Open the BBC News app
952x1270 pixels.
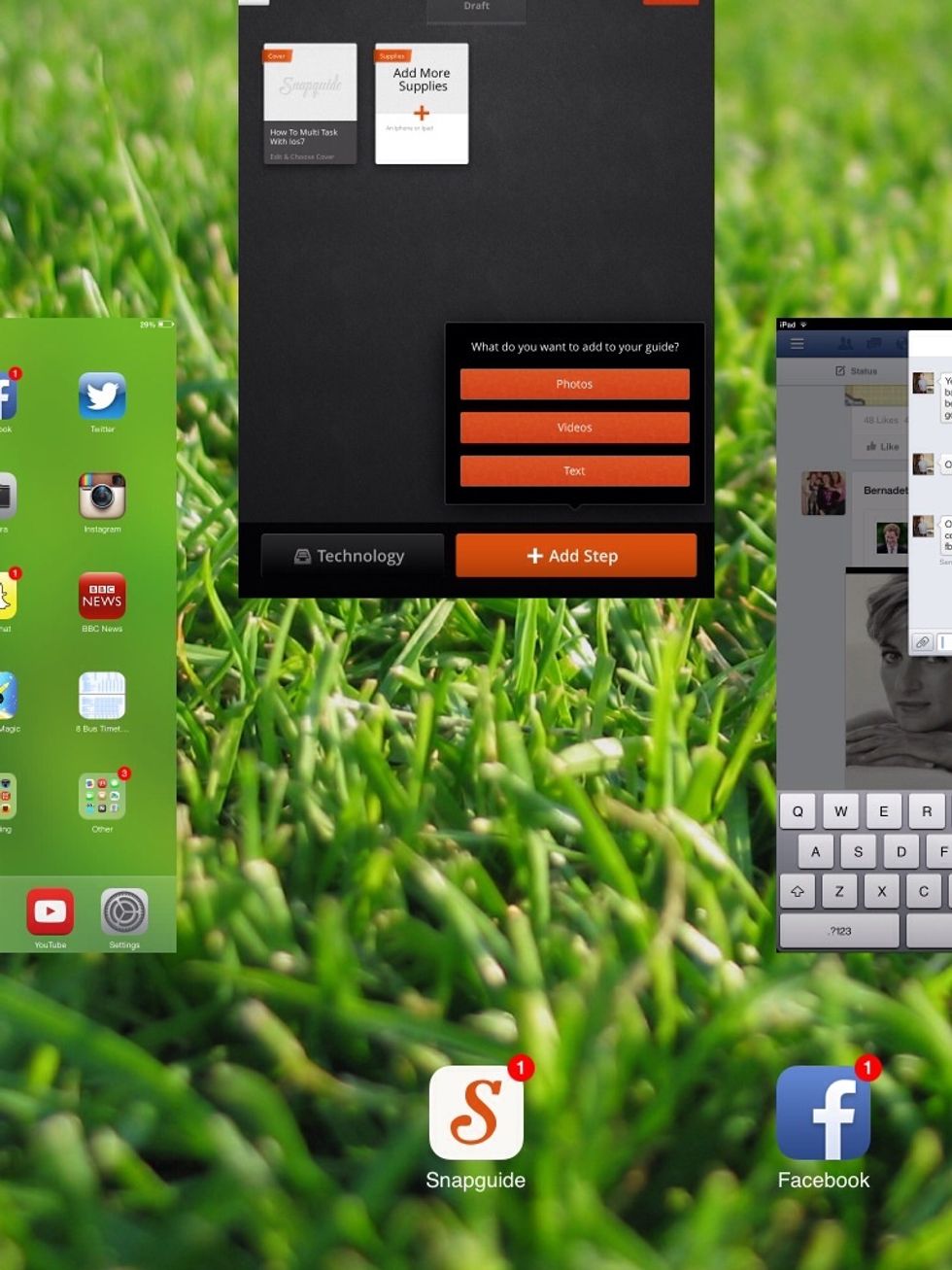click(x=102, y=596)
